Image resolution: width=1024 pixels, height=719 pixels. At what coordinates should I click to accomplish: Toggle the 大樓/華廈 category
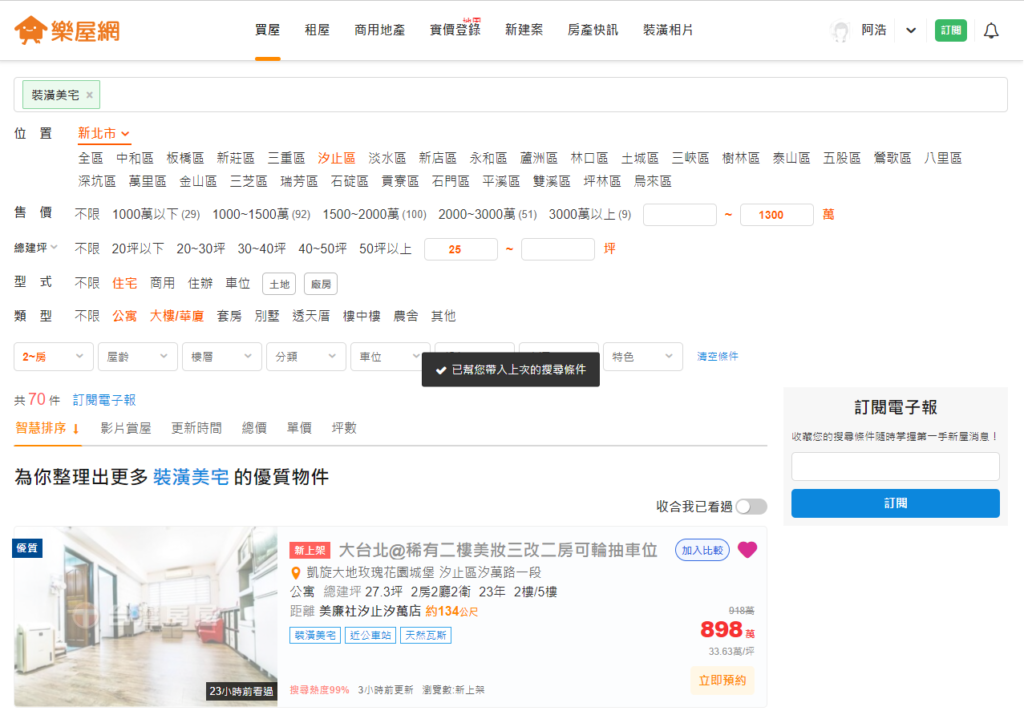point(177,317)
